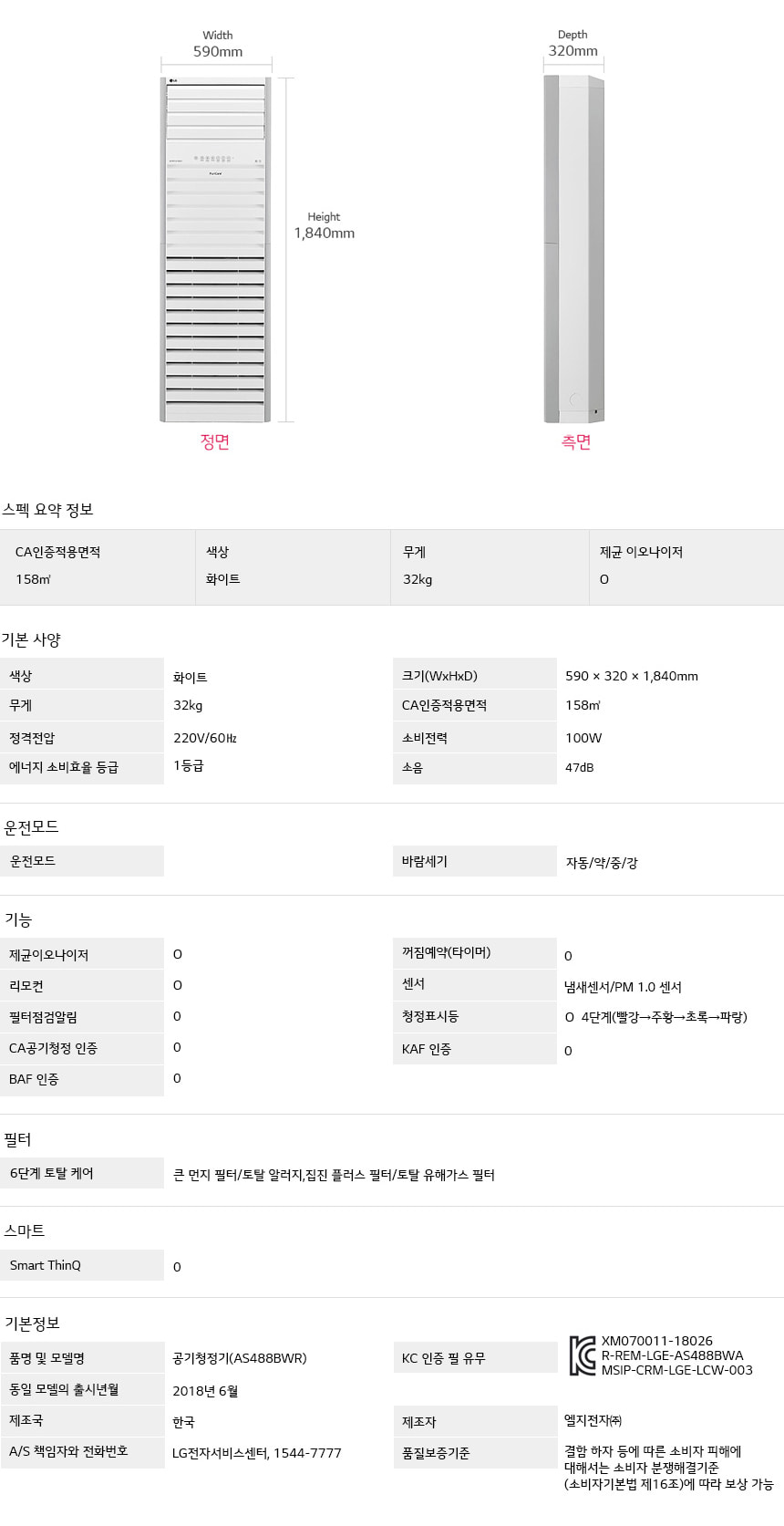
Task: Click the 스펙 요약 정보 section heading
Action: point(47,510)
